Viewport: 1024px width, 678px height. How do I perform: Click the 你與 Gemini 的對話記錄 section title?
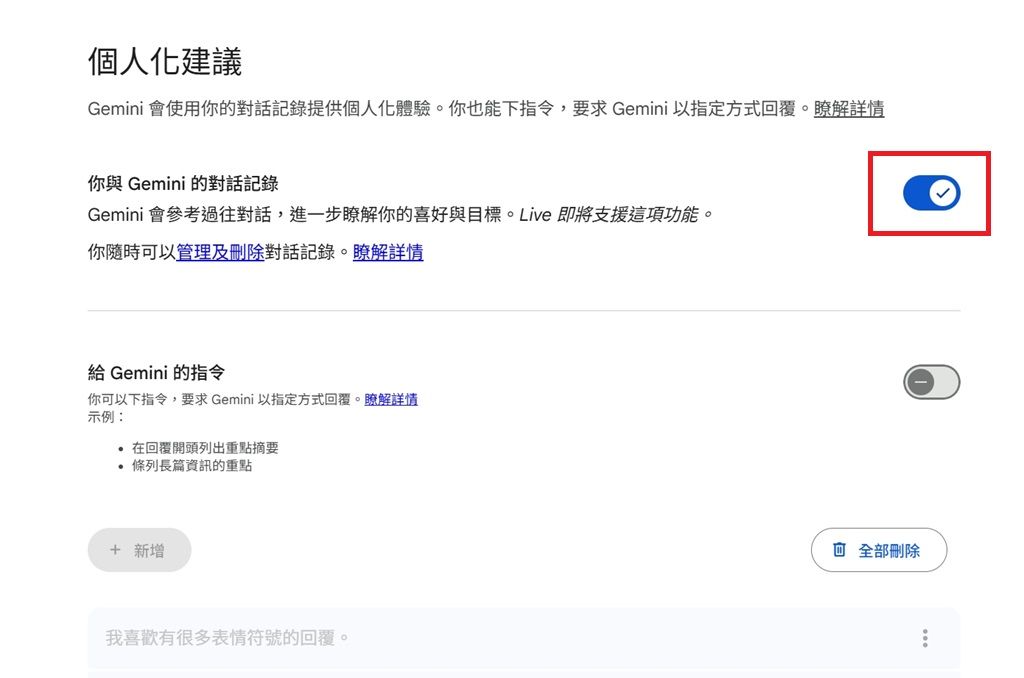183,183
